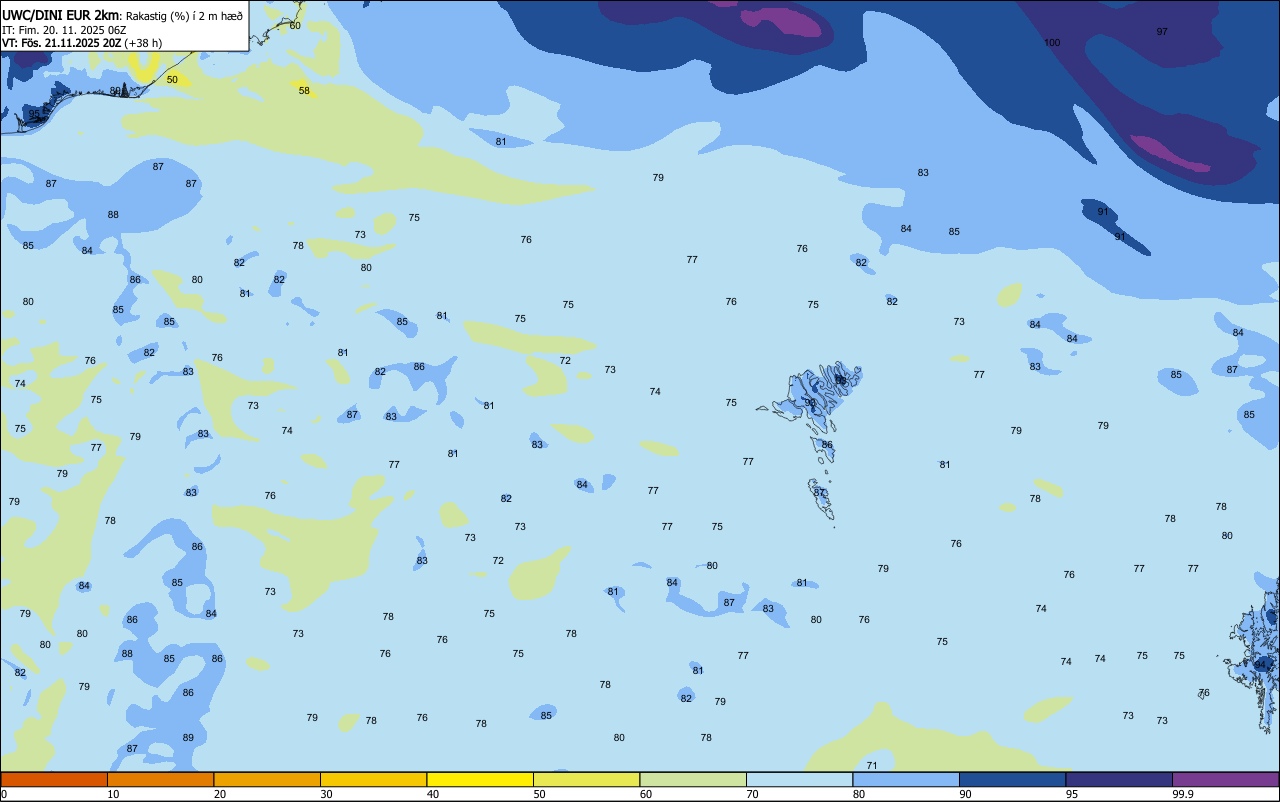The height and width of the screenshot is (802, 1280).
Task: Click the humidity value 89 on the map
Action: point(188,737)
